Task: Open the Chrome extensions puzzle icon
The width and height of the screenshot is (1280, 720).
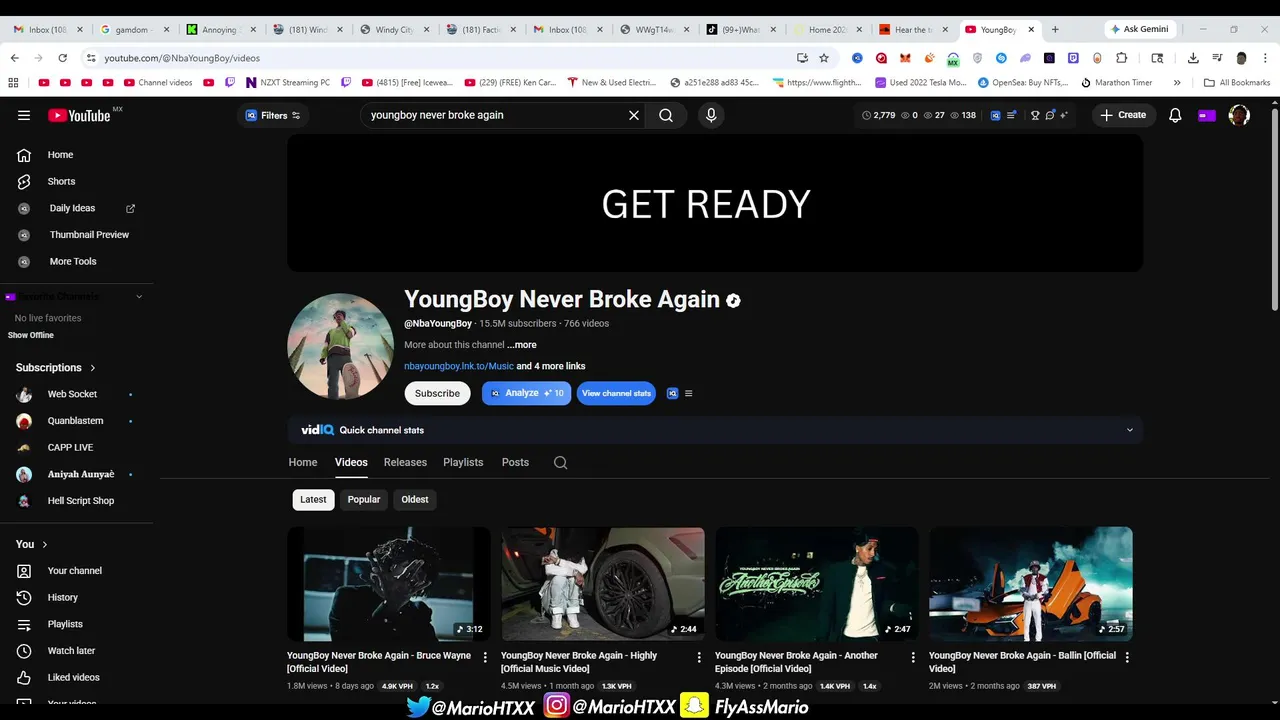Action: pyautogui.click(x=1121, y=58)
